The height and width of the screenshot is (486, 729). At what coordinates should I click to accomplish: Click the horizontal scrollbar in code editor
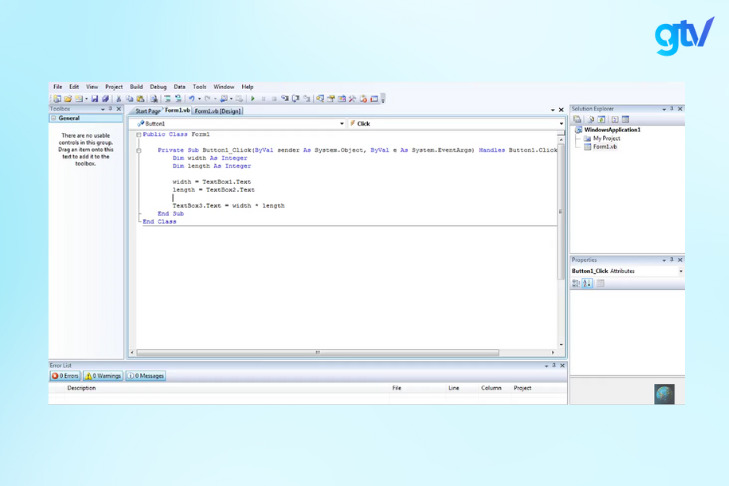tap(318, 353)
